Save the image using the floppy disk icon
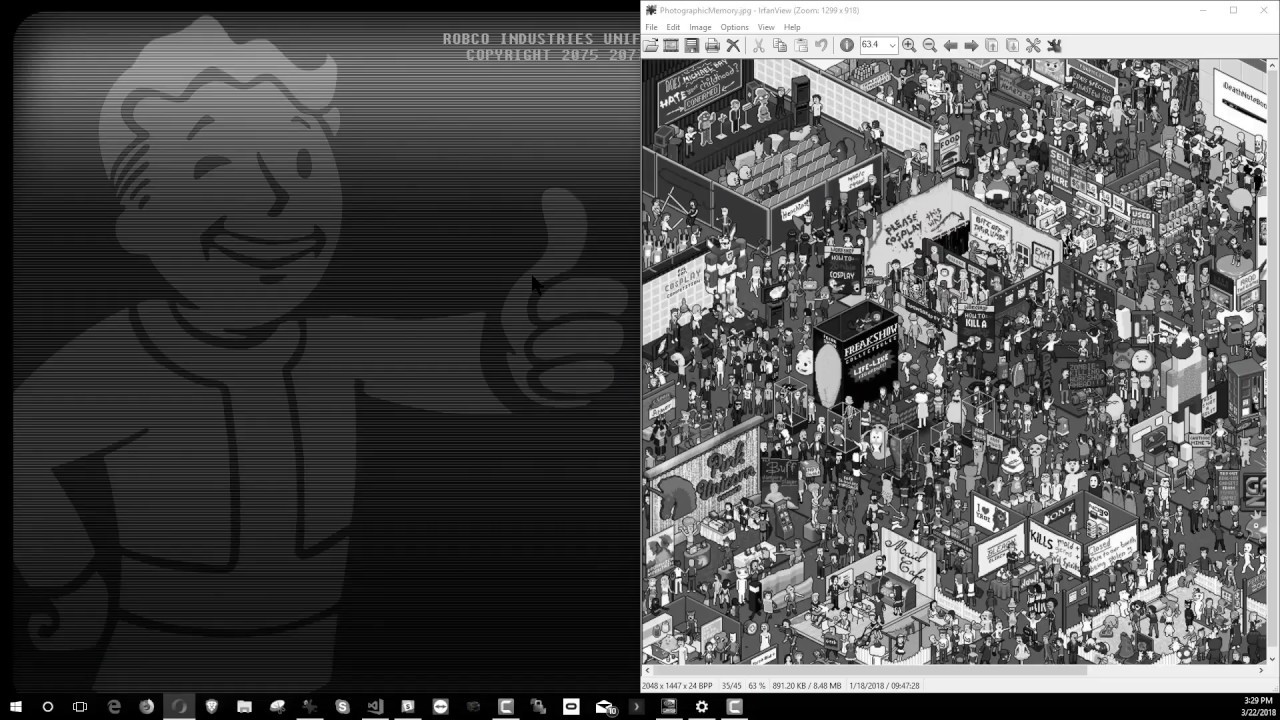 coord(691,45)
